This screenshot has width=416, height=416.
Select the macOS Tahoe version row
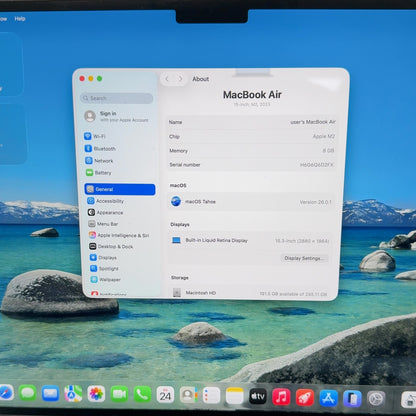pos(251,202)
